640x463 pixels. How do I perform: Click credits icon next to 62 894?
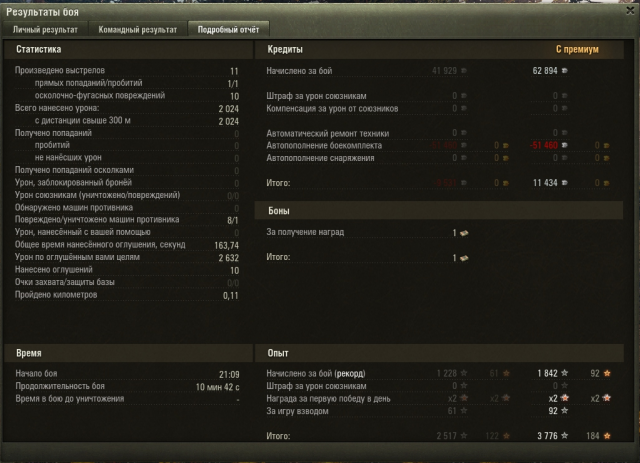click(564, 71)
